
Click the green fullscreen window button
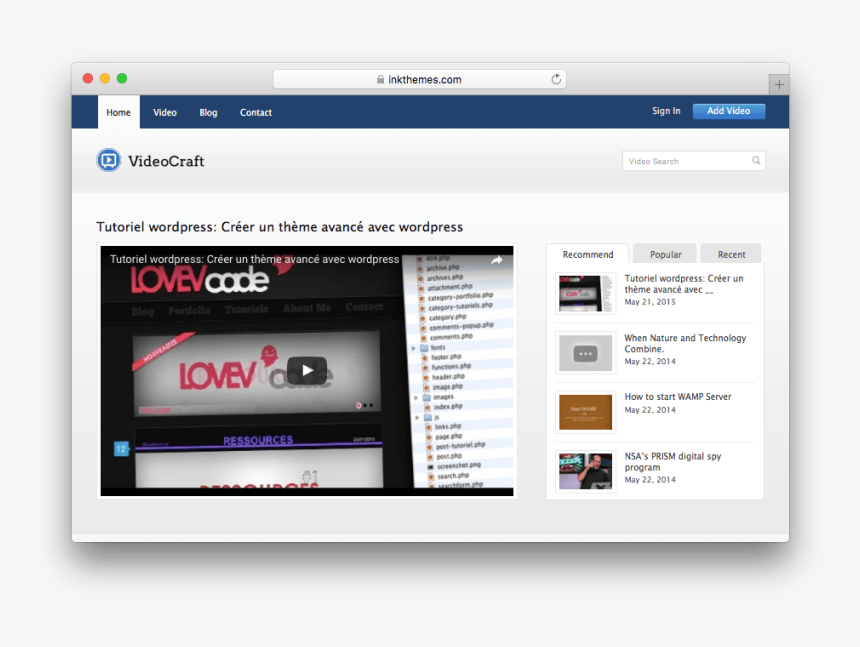(x=122, y=78)
